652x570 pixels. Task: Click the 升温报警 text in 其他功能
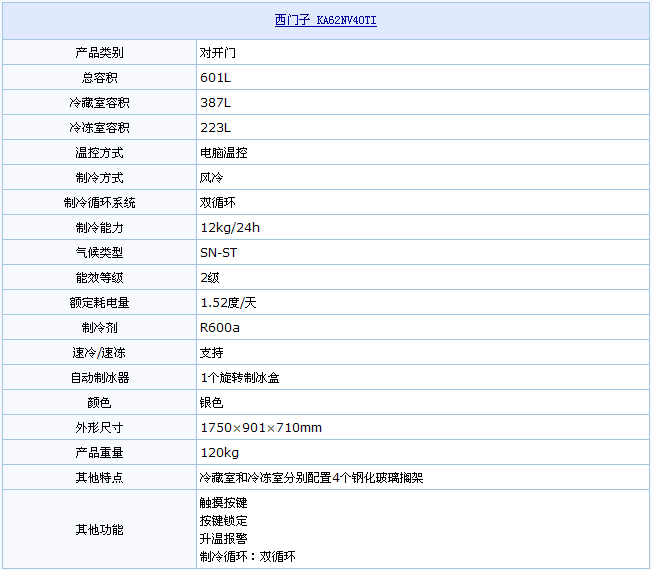click(x=224, y=539)
